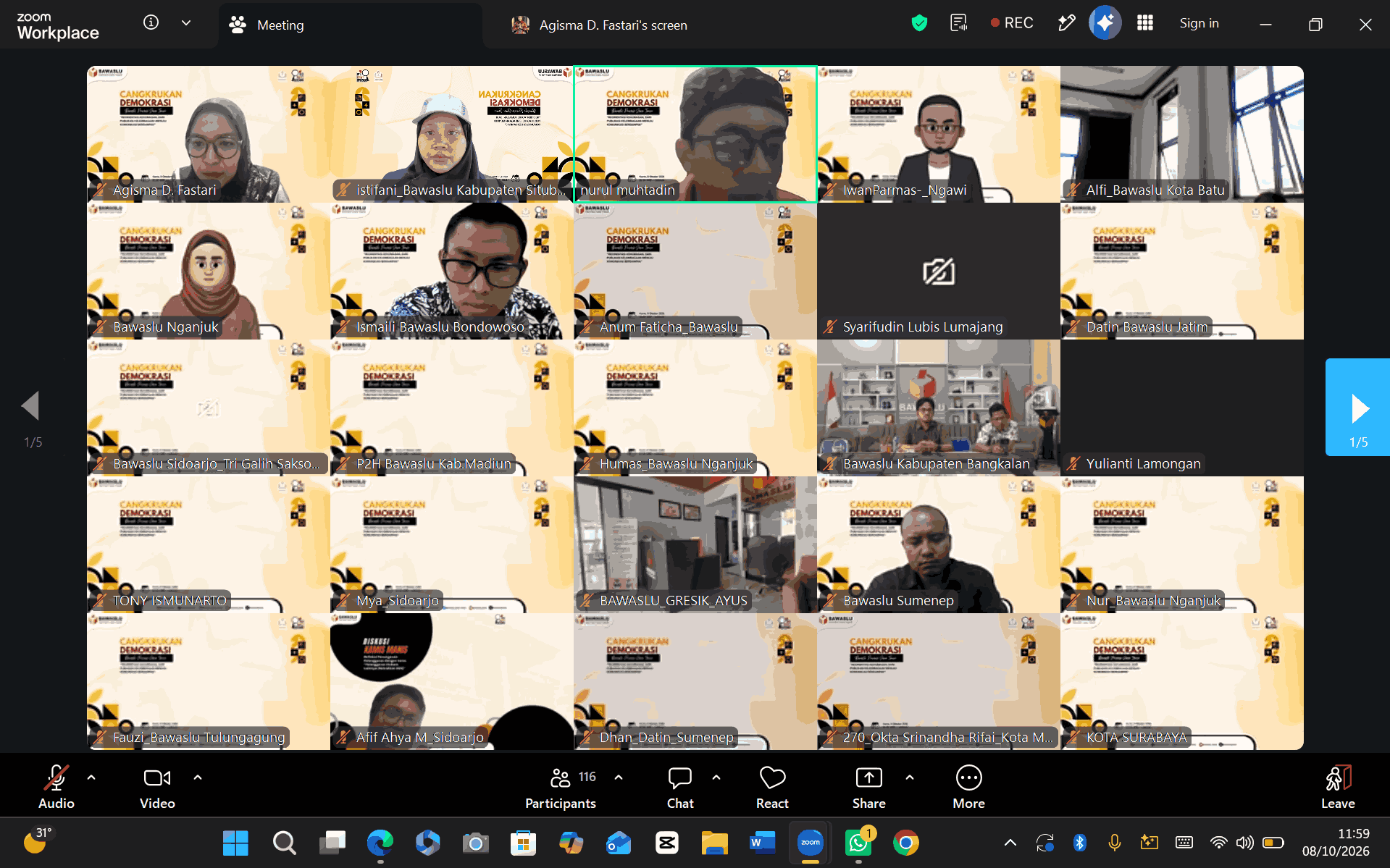Open the AI Companion sparkle icon
Viewport: 1390px width, 868px height.
click(x=1105, y=23)
